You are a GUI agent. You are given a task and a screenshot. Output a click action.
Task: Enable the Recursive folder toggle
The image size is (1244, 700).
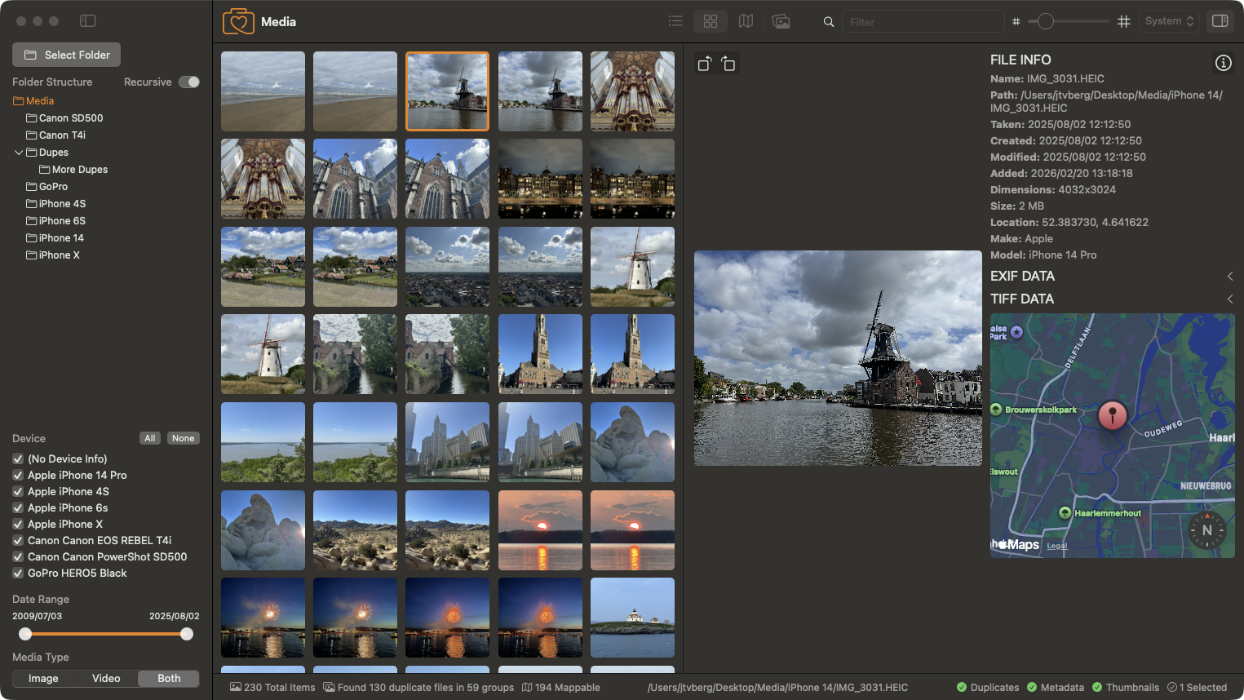click(x=188, y=81)
